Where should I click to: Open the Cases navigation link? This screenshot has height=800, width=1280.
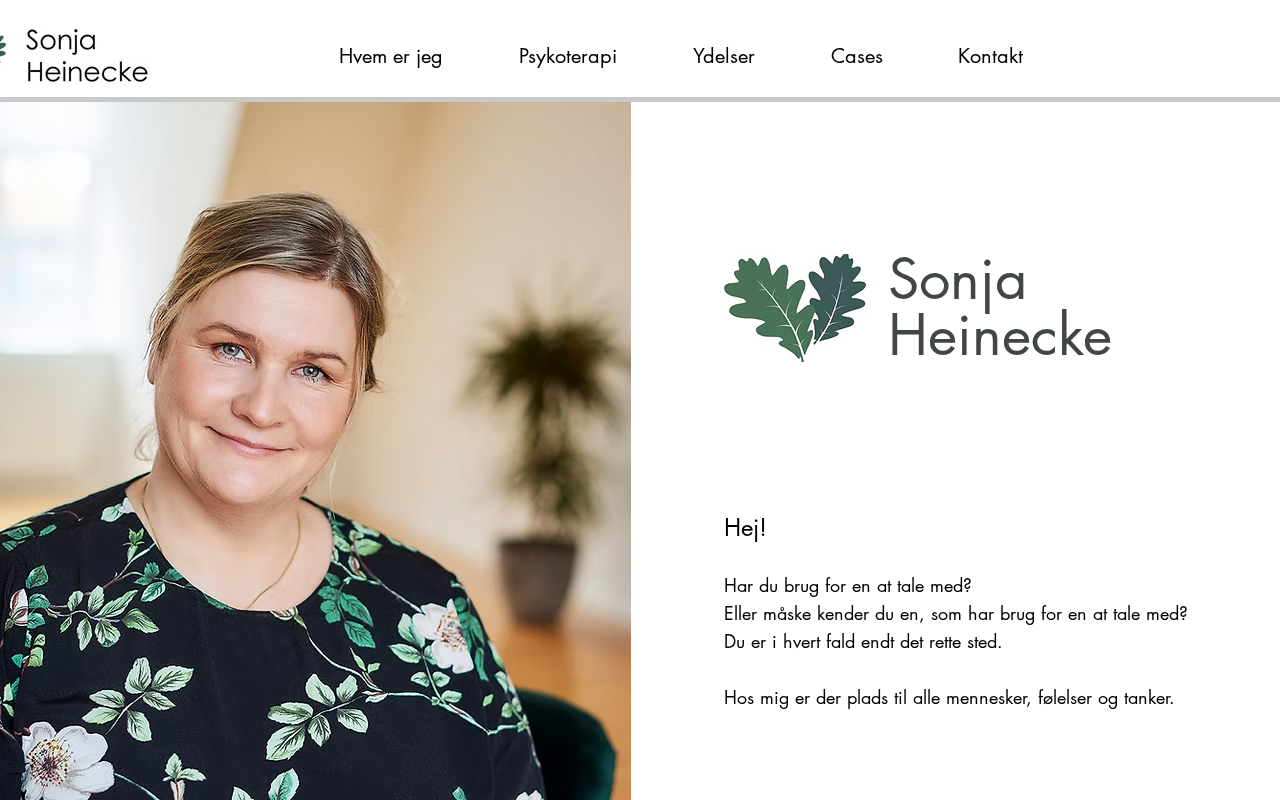point(856,56)
